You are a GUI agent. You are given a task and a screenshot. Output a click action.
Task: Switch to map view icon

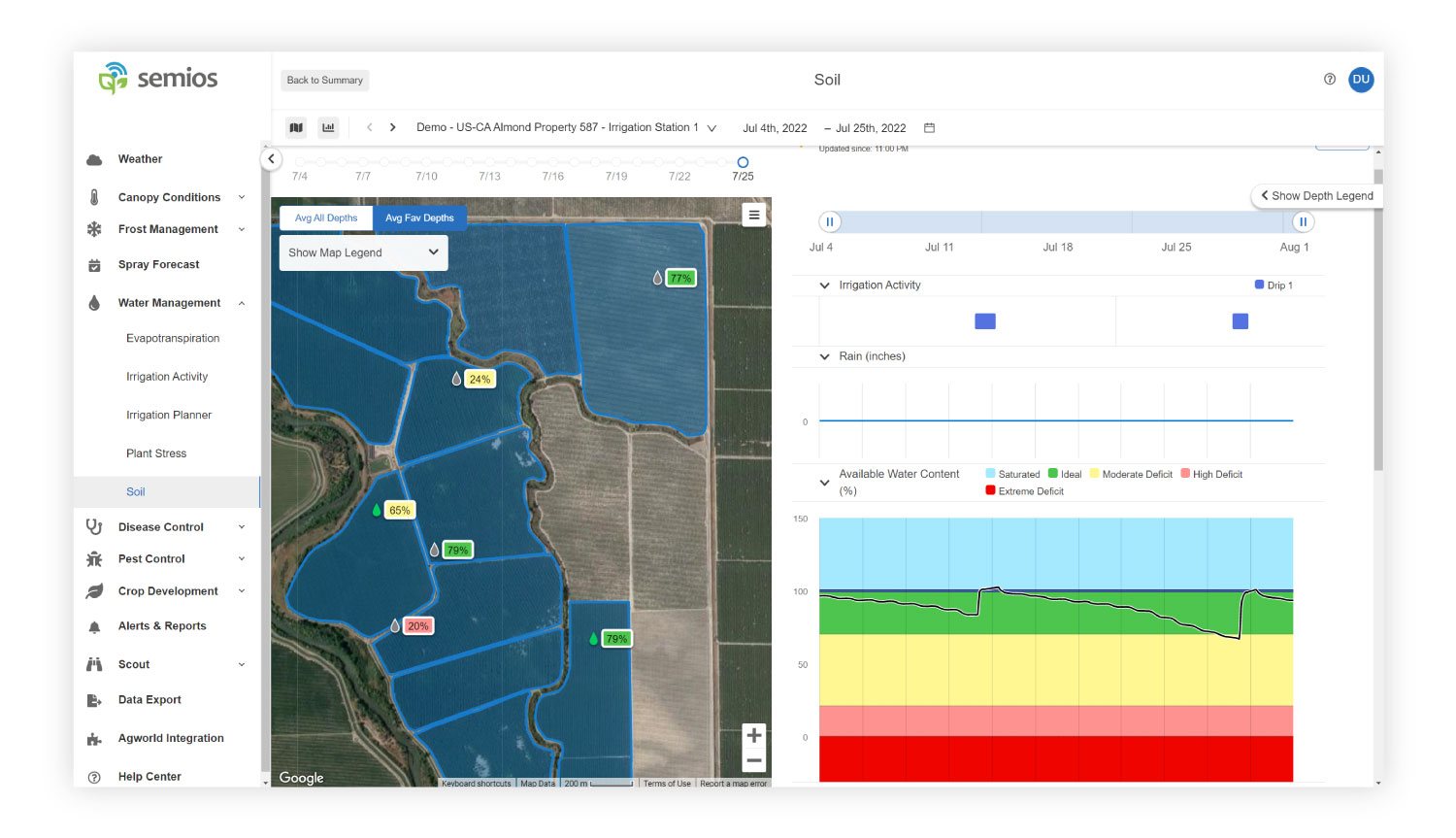pos(296,127)
